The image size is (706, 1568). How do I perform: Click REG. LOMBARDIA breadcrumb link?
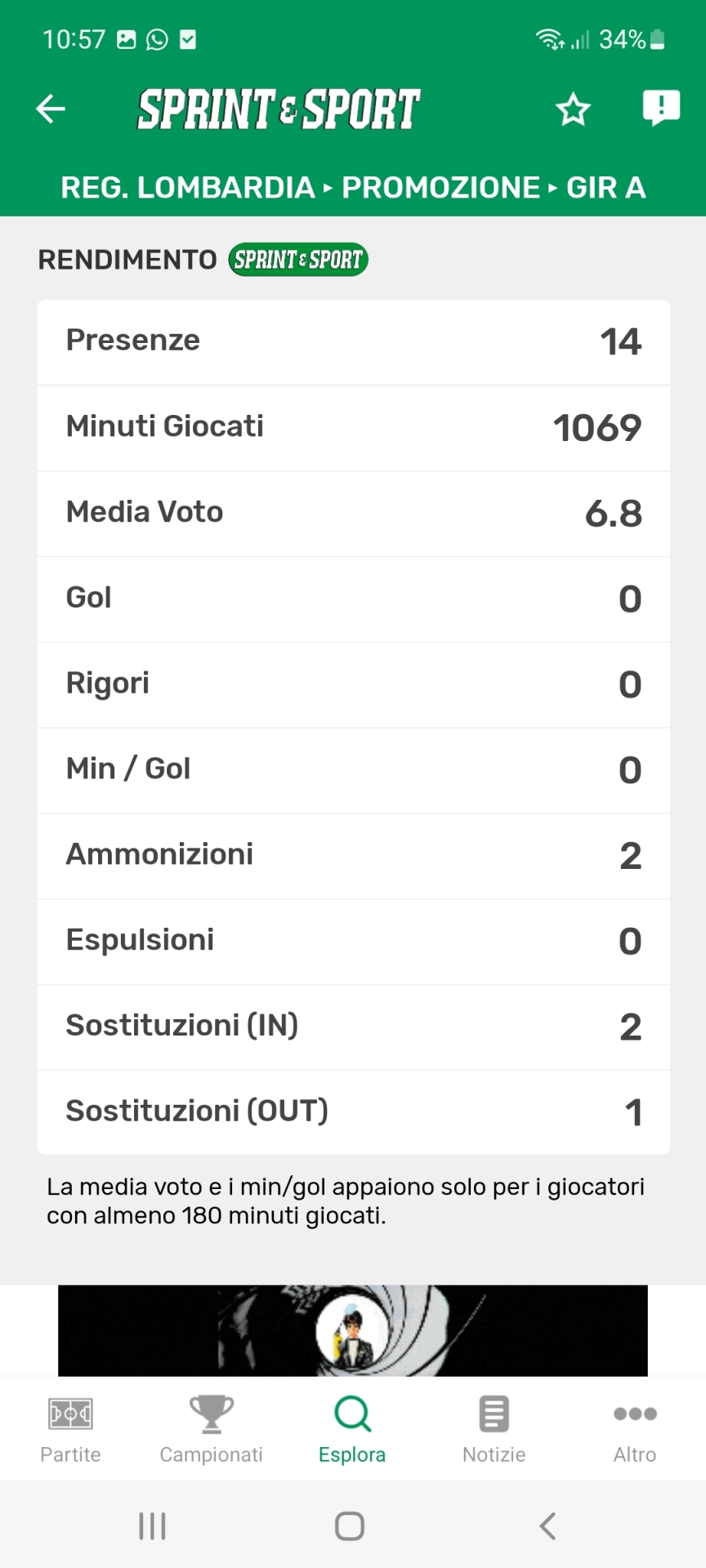[x=187, y=188]
